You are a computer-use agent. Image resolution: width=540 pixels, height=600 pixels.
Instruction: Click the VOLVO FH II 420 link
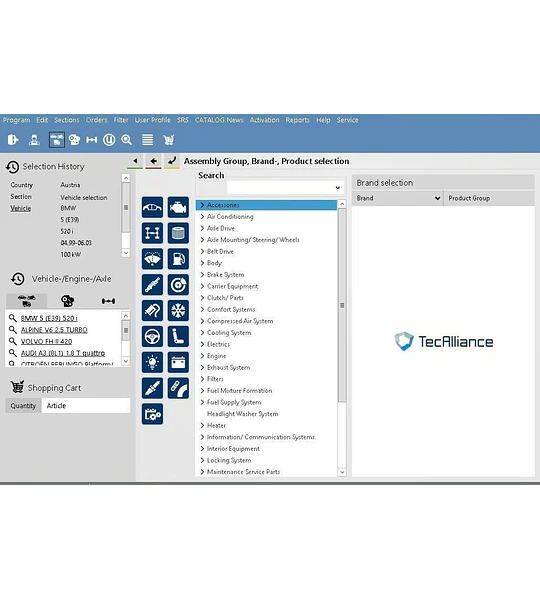click(x=46, y=341)
